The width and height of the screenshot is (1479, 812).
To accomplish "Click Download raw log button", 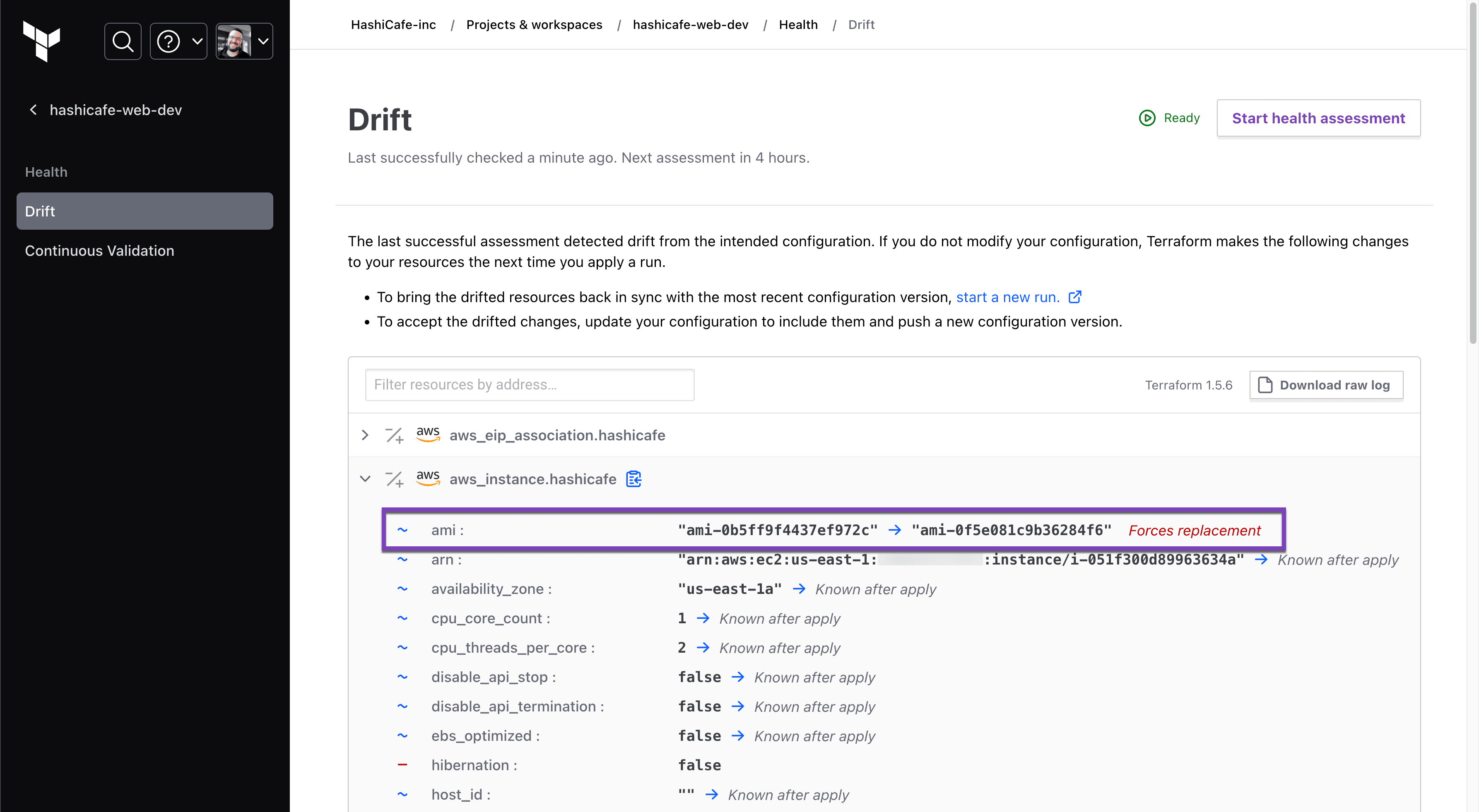I will click(x=1326, y=385).
